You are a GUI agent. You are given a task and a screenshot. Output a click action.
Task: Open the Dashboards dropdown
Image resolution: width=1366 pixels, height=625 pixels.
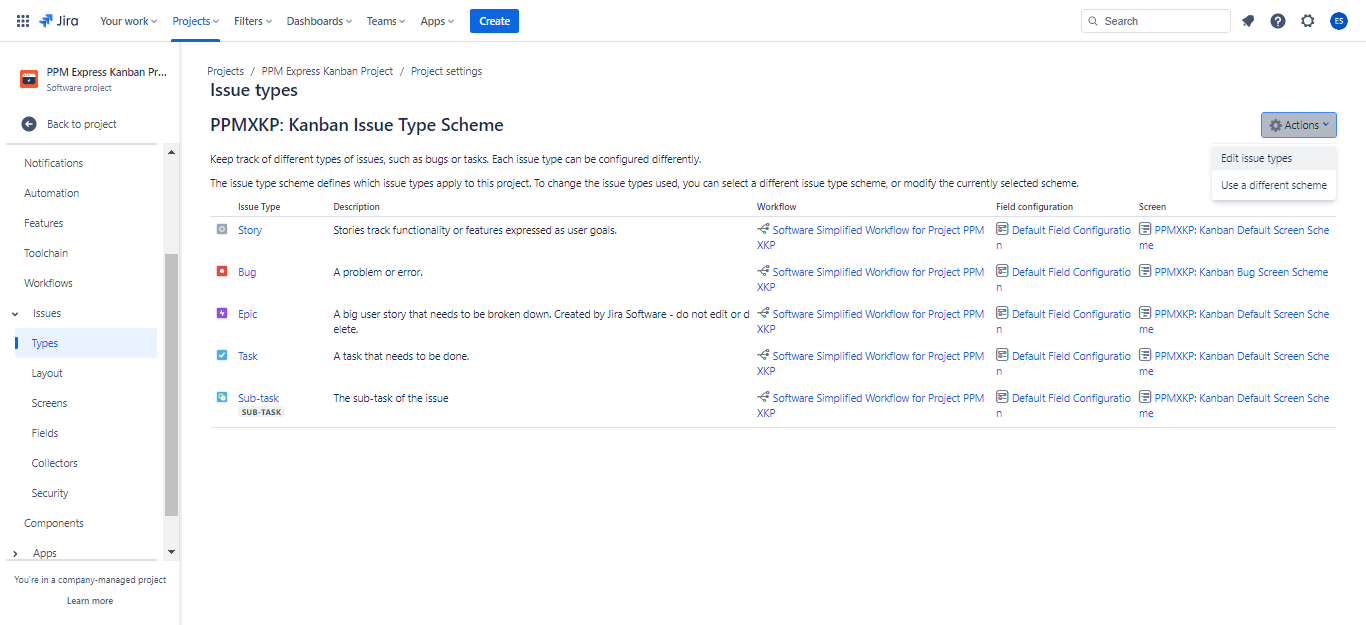(320, 21)
